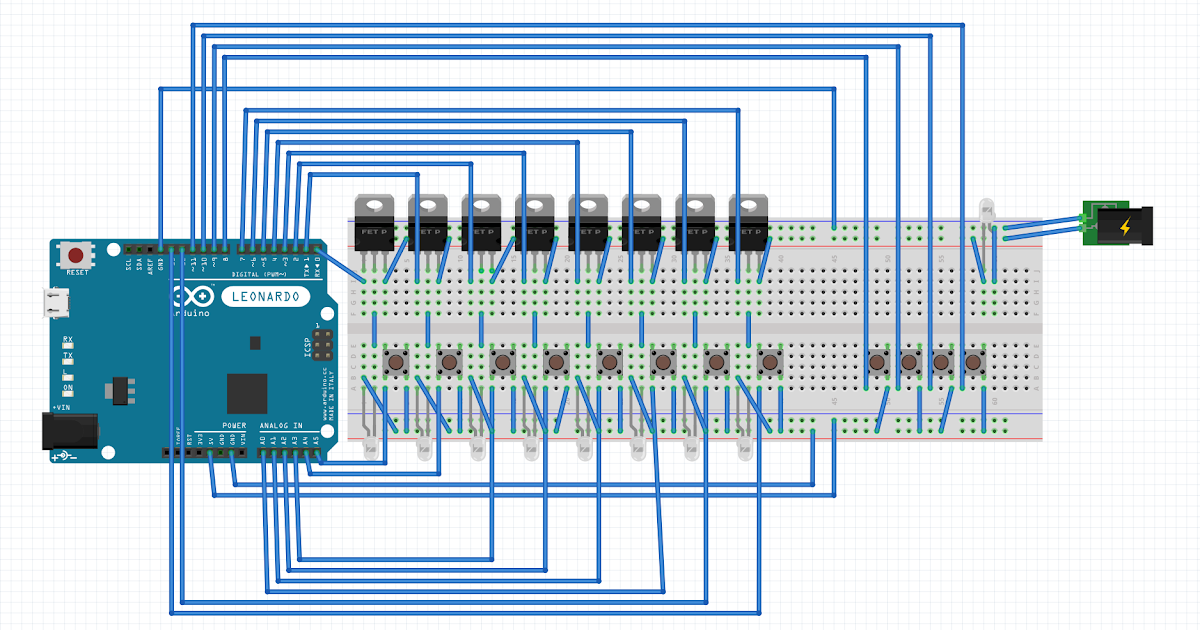1200x630 pixels.
Task: Click the ICSP header on the Arduino
Action: coord(322,344)
